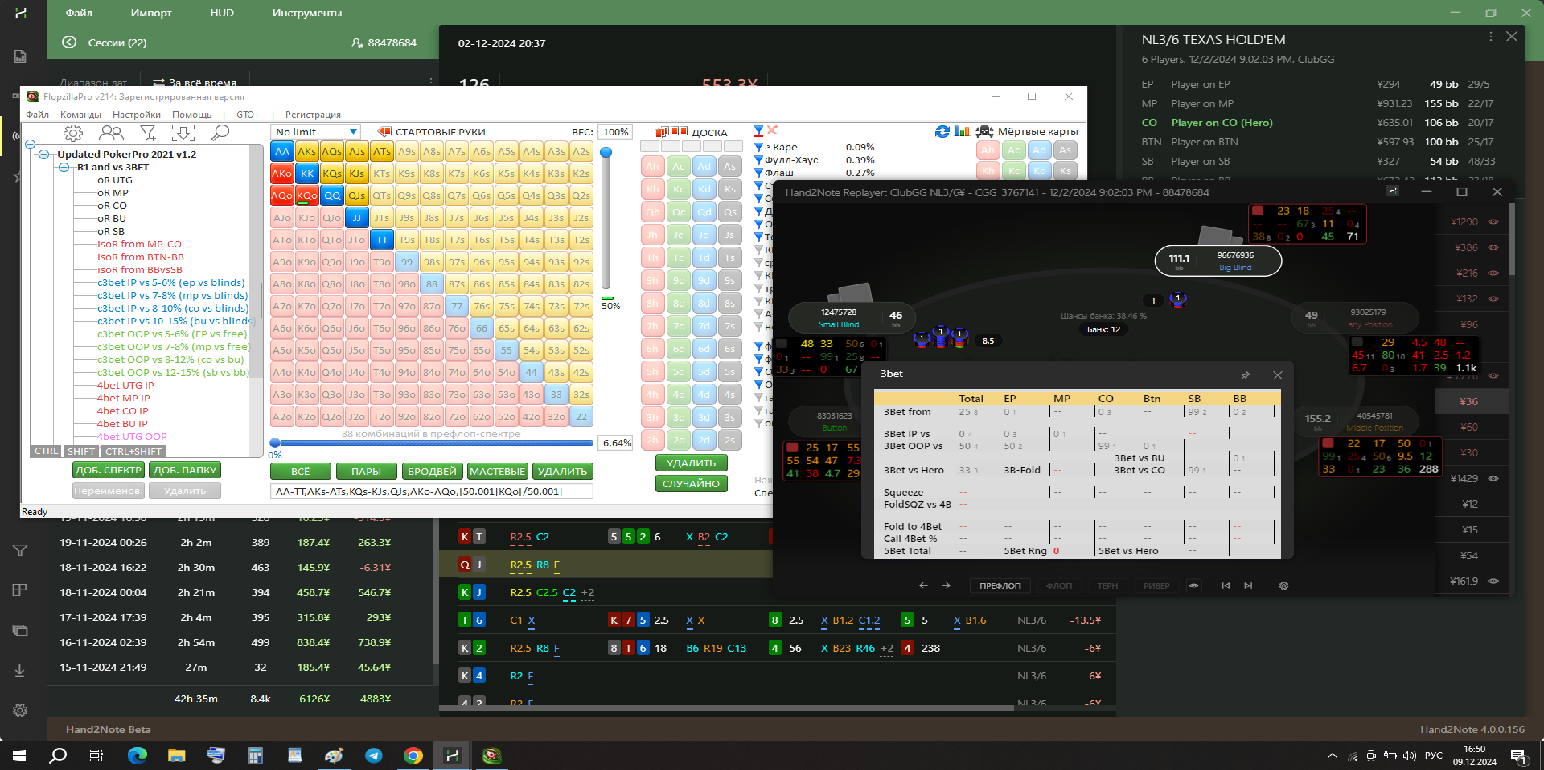Click the filter funnel icon above range tree
Screen dimensions: 1544x770
[147, 132]
